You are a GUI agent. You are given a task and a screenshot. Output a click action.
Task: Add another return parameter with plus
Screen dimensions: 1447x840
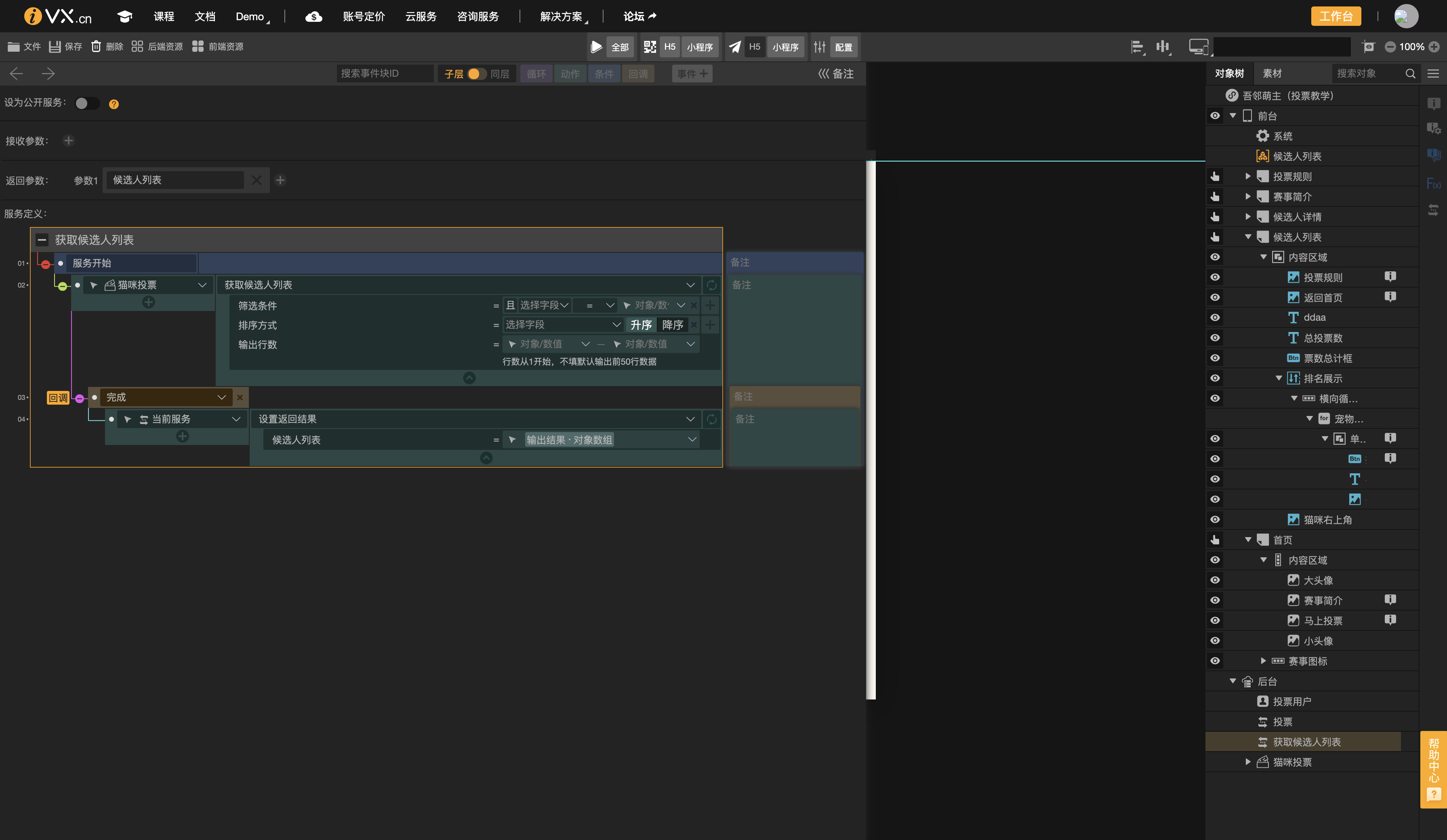pyautogui.click(x=280, y=180)
